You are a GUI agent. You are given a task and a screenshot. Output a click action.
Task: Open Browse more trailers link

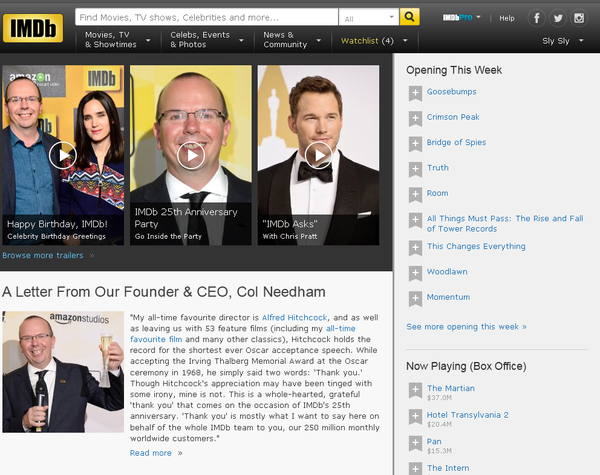tap(42, 255)
